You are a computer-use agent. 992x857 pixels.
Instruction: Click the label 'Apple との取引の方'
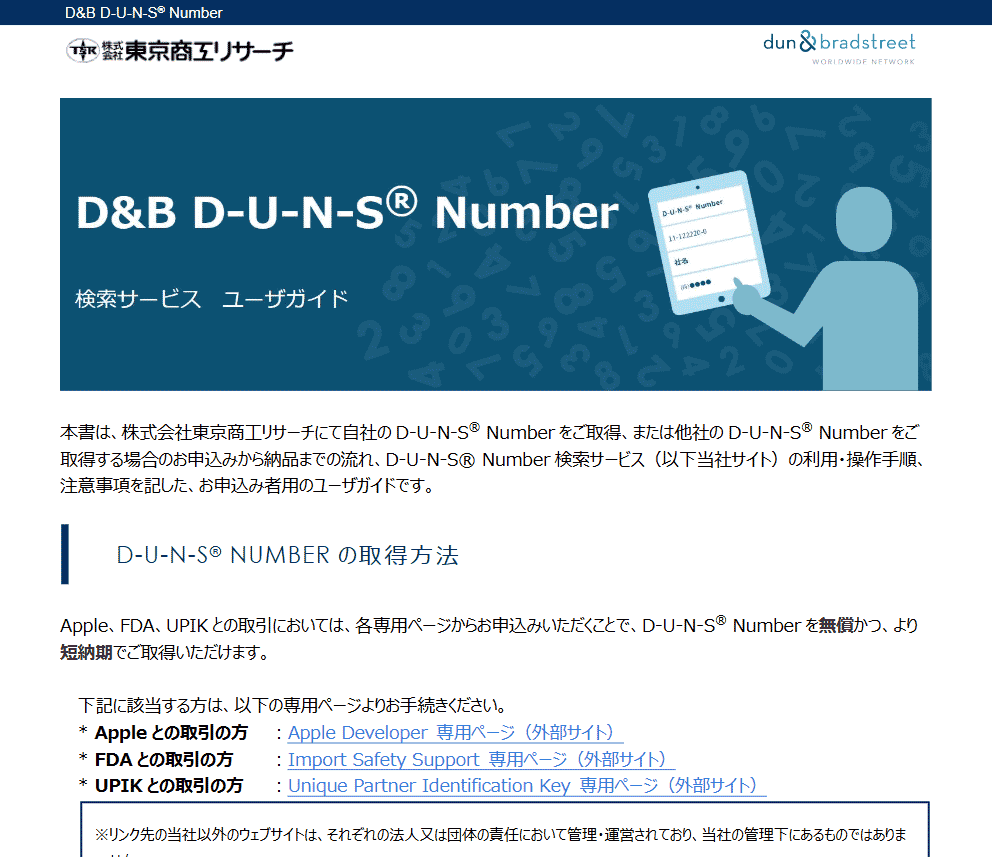click(x=171, y=732)
